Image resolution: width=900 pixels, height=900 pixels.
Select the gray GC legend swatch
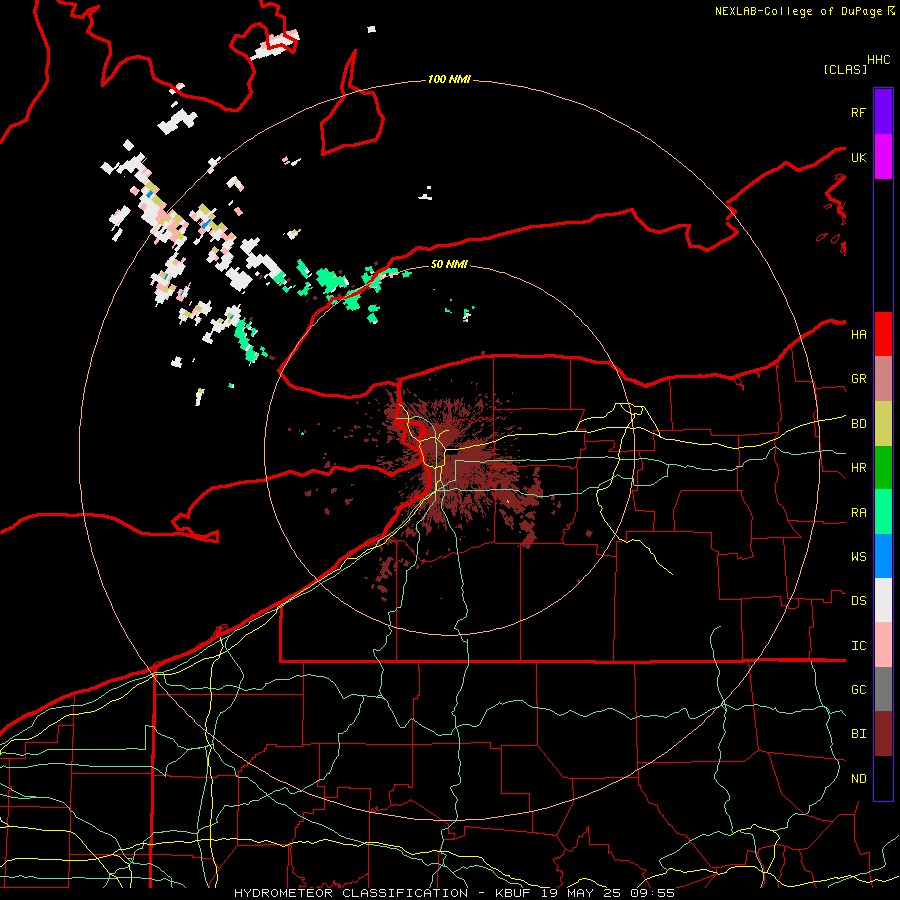[x=883, y=689]
